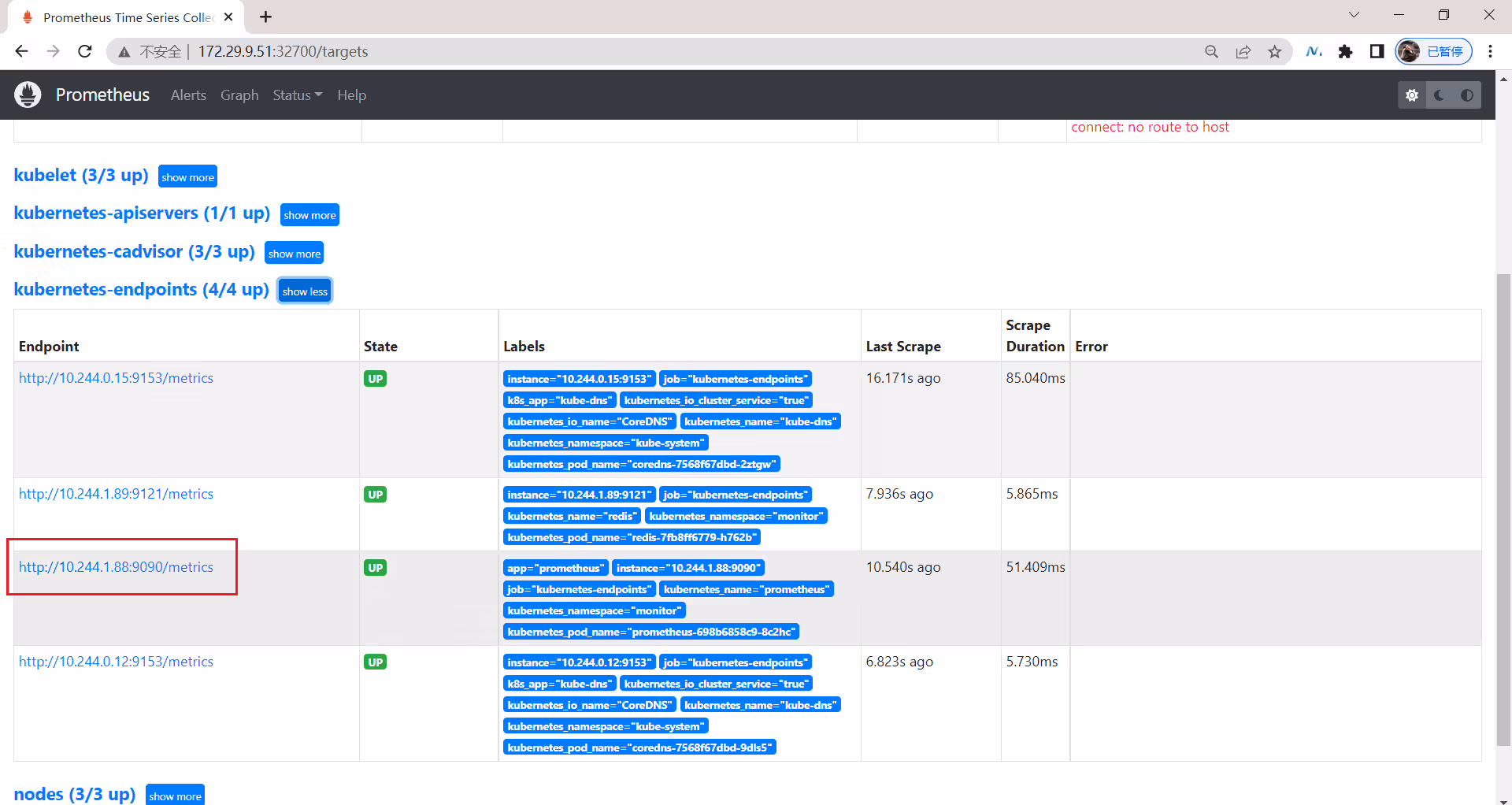The image size is (1512, 805).
Task: Expand kubernetes-apiservers with show more
Action: coord(309,215)
